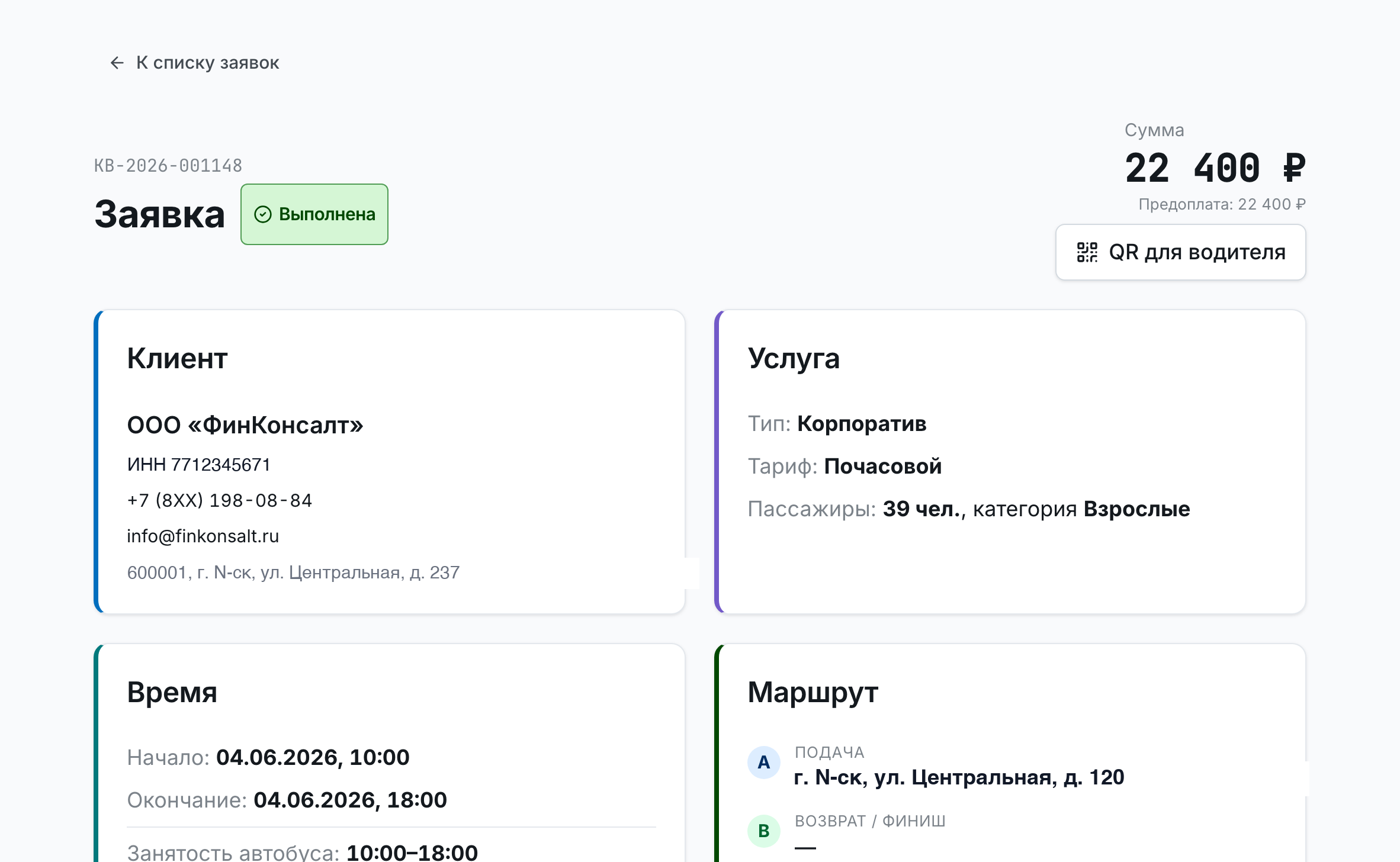Click the total '22 400 ₽'

pyautogui.click(x=1215, y=168)
